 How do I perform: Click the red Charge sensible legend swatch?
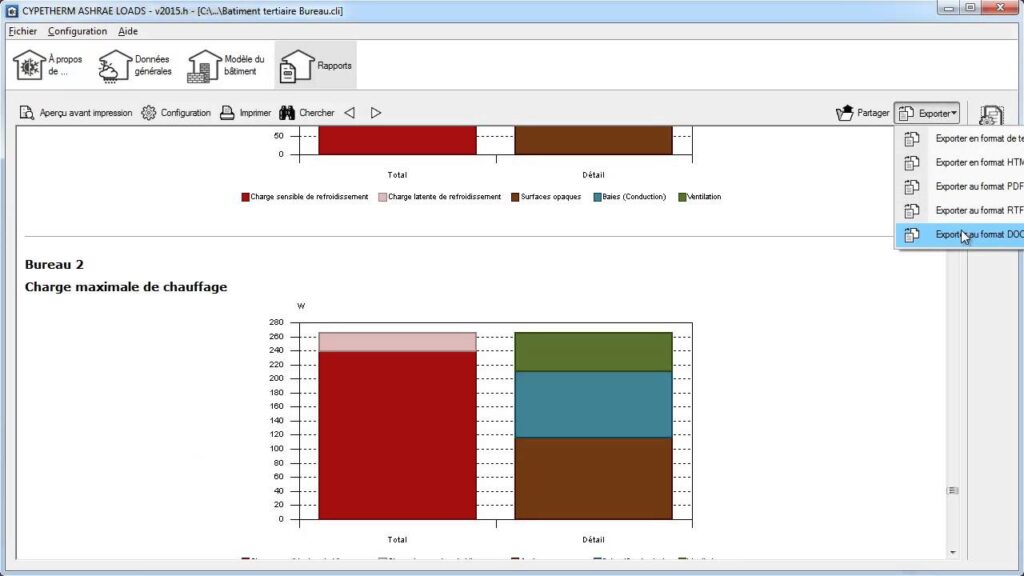point(245,197)
